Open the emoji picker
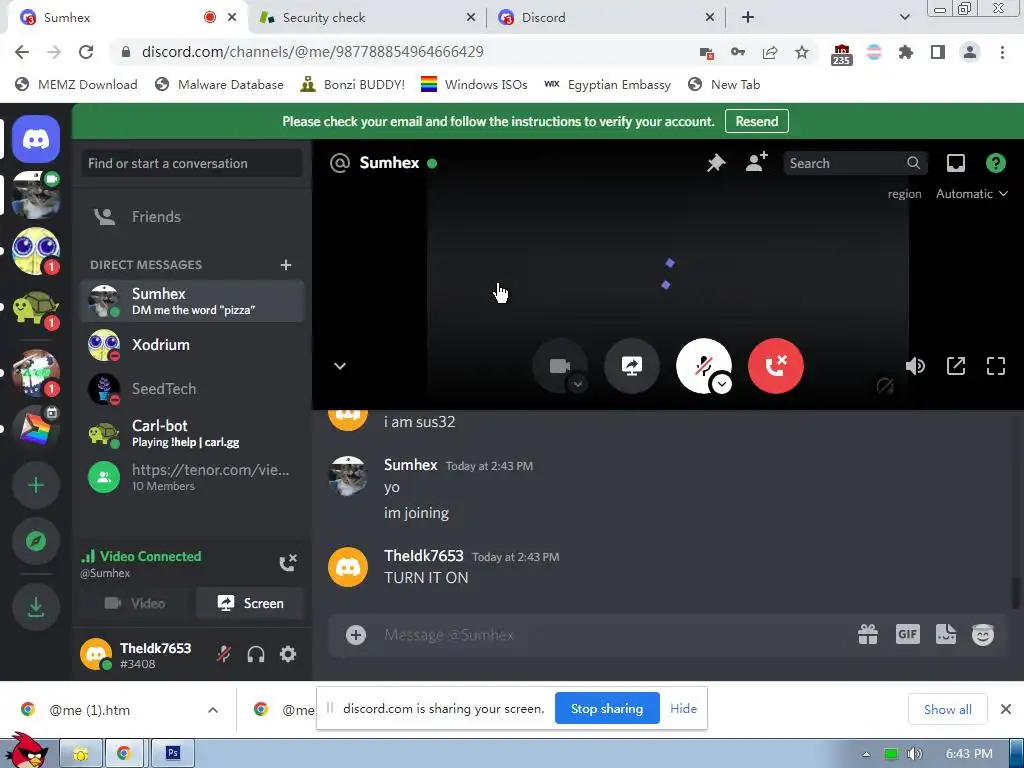Image resolution: width=1024 pixels, height=768 pixels. [x=982, y=634]
